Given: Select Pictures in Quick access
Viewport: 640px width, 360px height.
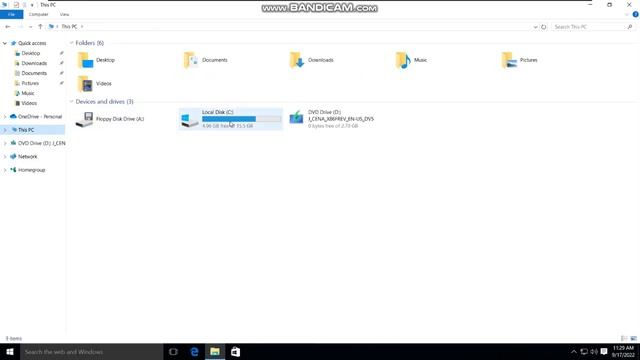Looking at the screenshot, I should point(30,83).
